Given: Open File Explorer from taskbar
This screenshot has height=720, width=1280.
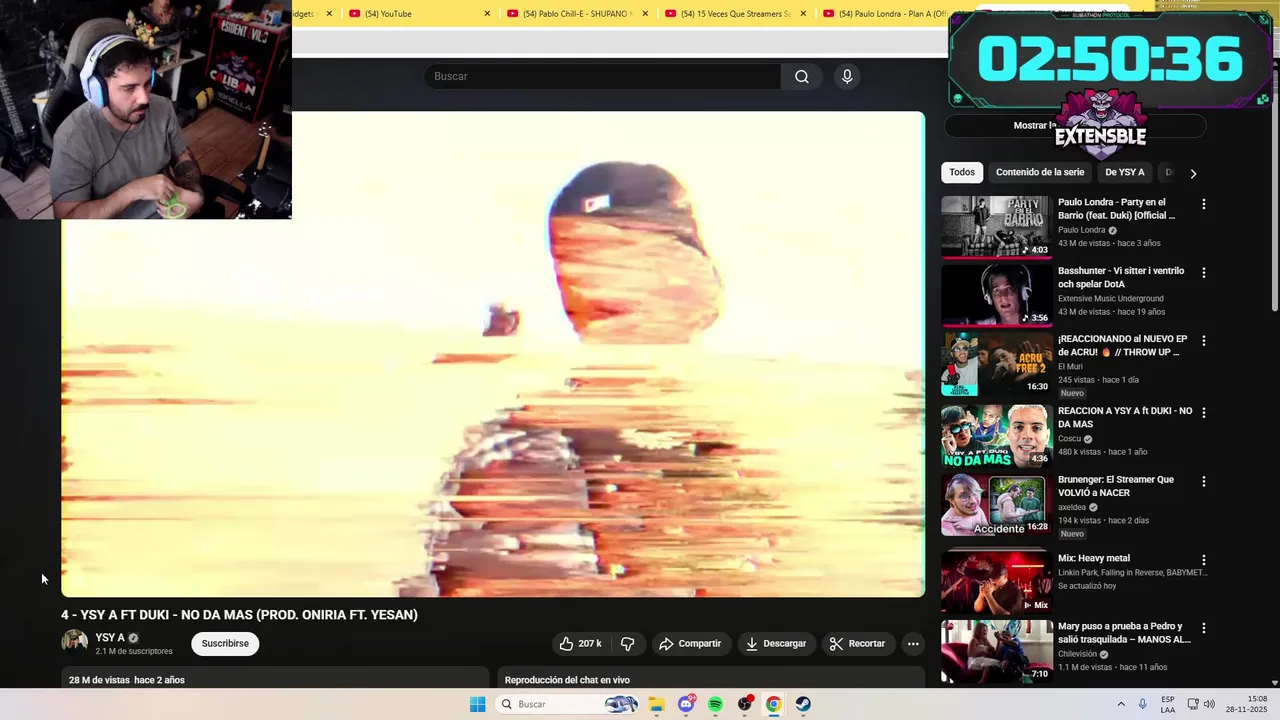Looking at the screenshot, I should pyautogui.click(x=657, y=704).
